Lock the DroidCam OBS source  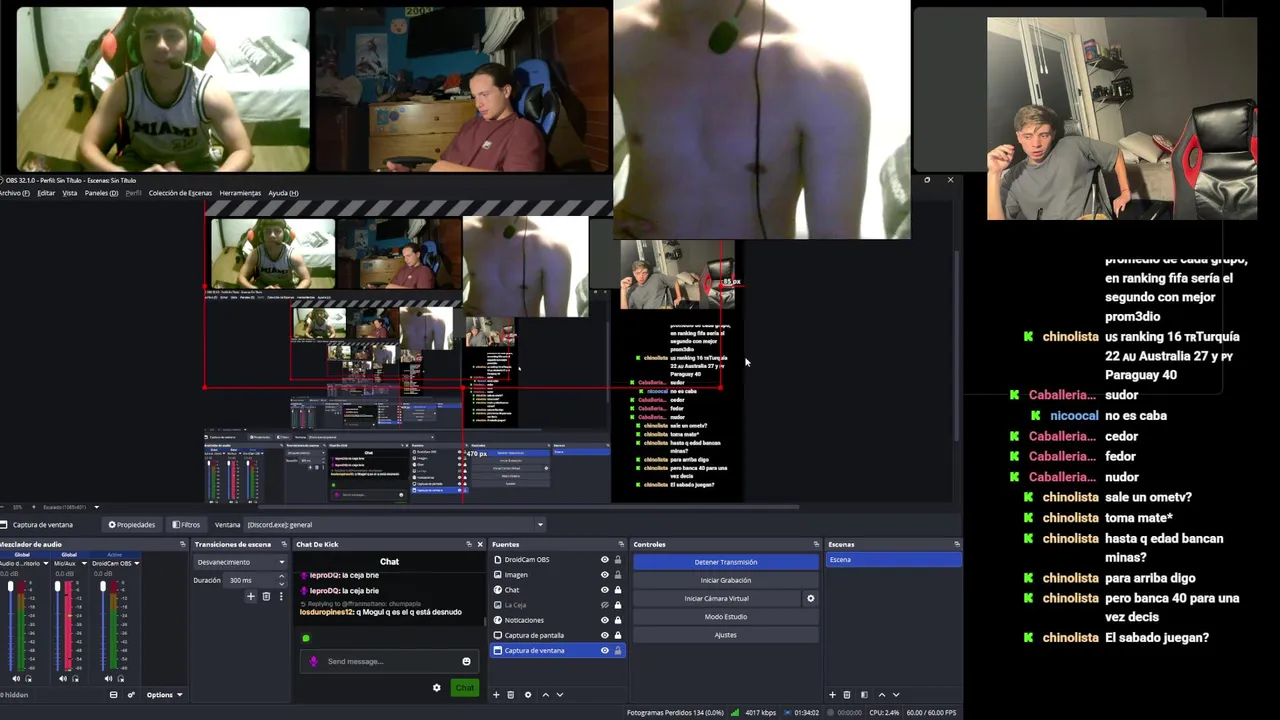tap(618, 560)
